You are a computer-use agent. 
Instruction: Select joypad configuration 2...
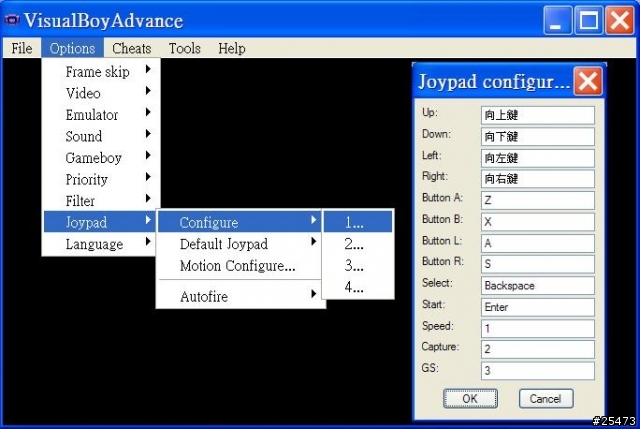(x=358, y=244)
